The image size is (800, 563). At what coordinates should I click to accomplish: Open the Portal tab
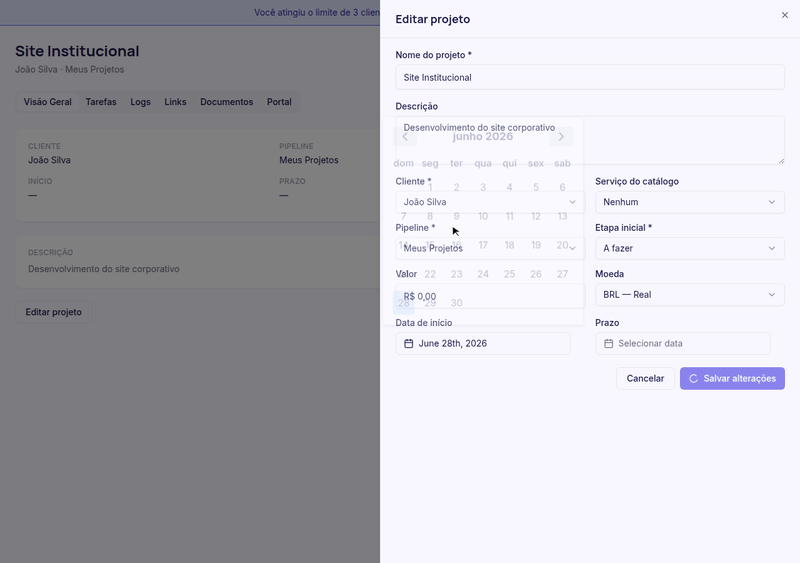tap(279, 102)
